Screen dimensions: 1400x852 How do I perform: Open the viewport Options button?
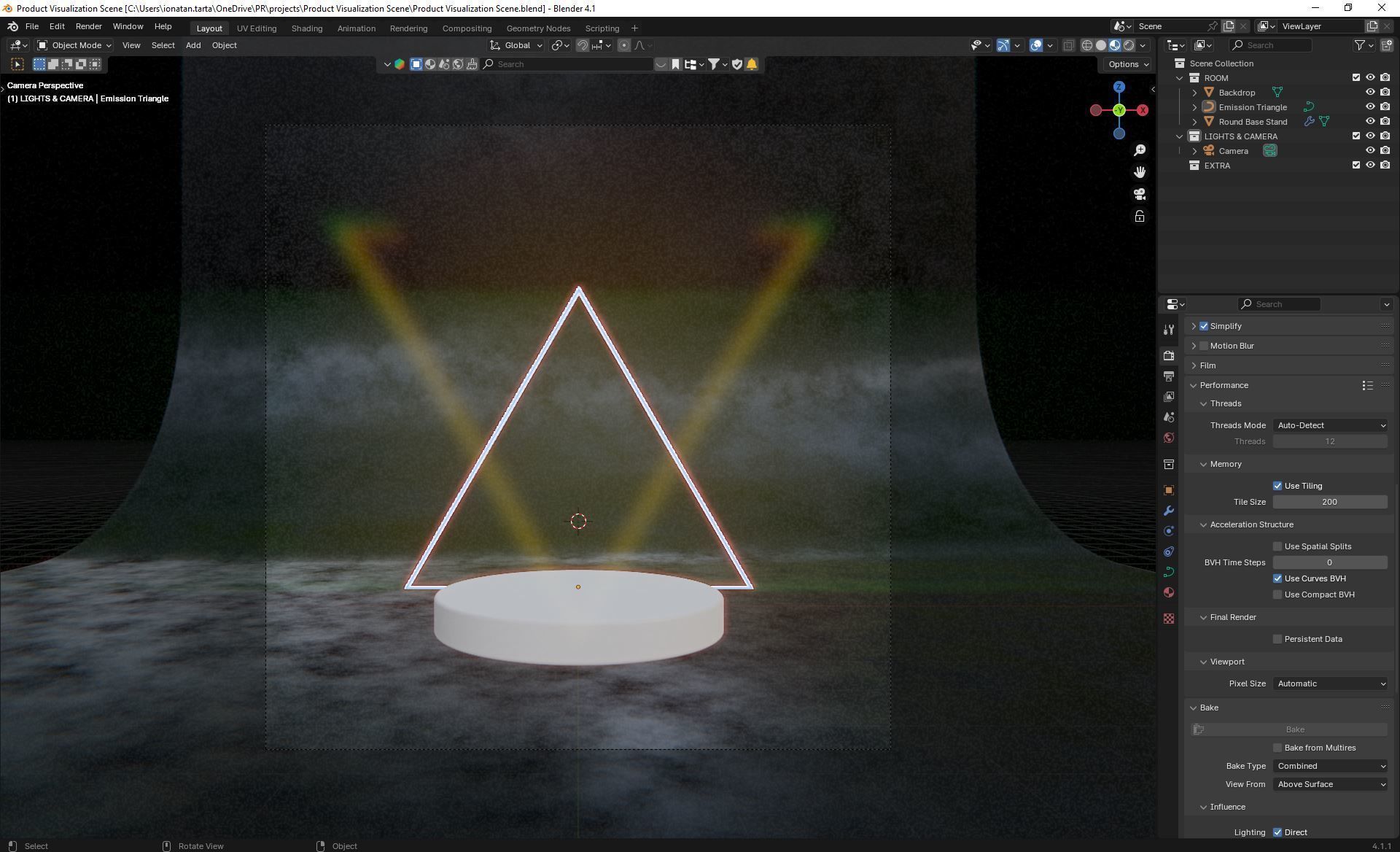(1128, 64)
